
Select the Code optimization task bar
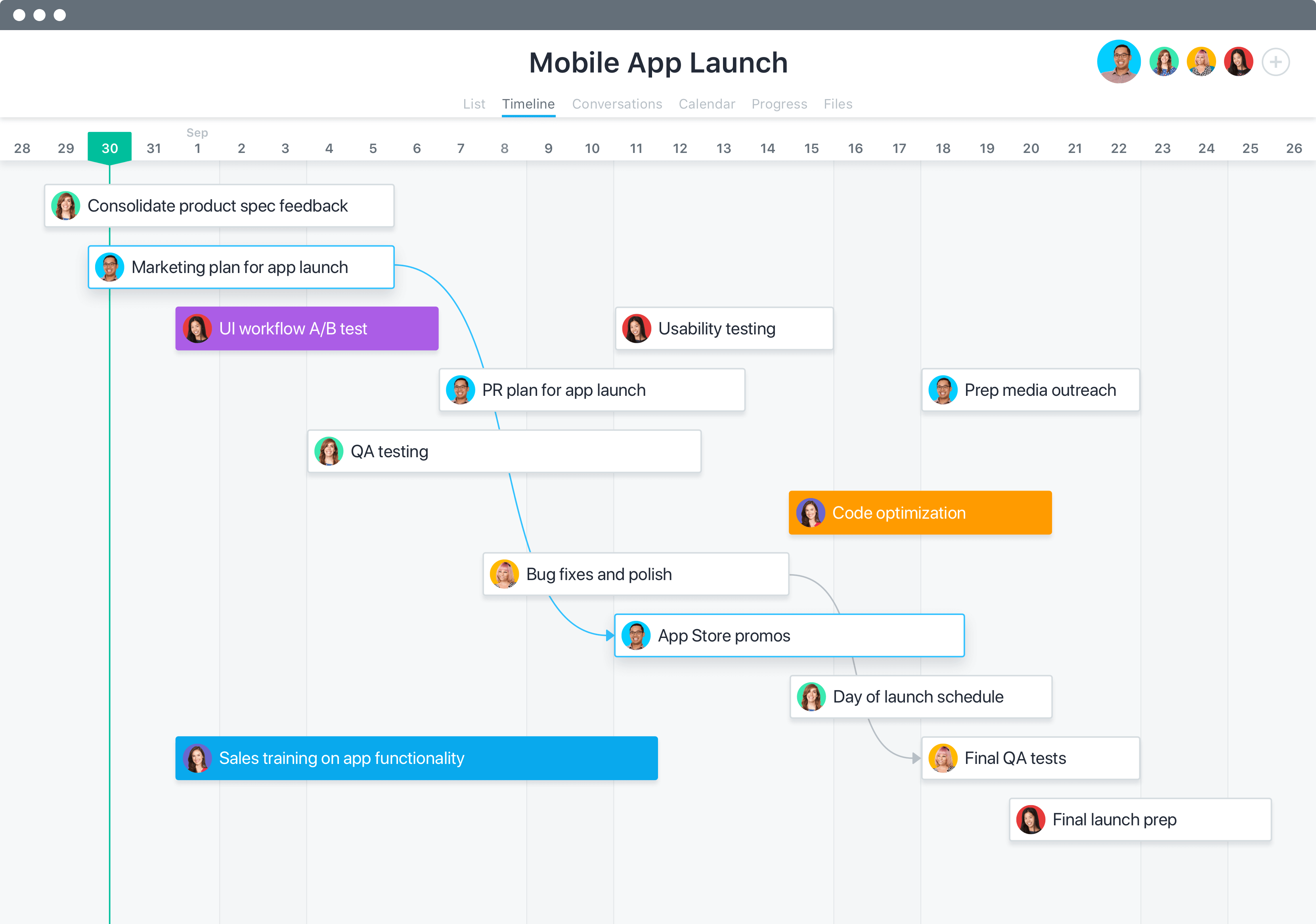click(917, 513)
